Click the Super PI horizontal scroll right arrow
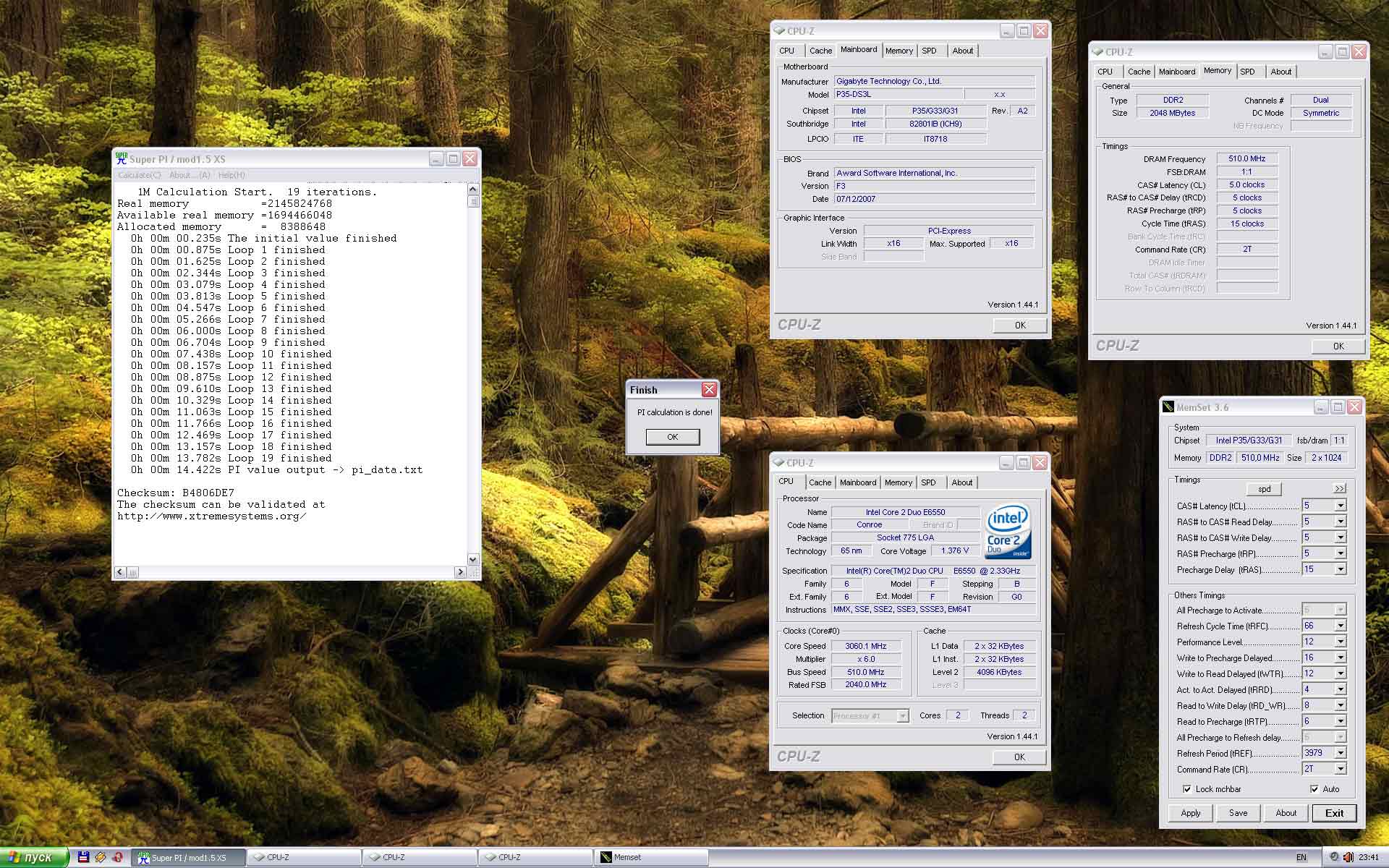The image size is (1389, 868). point(460,572)
